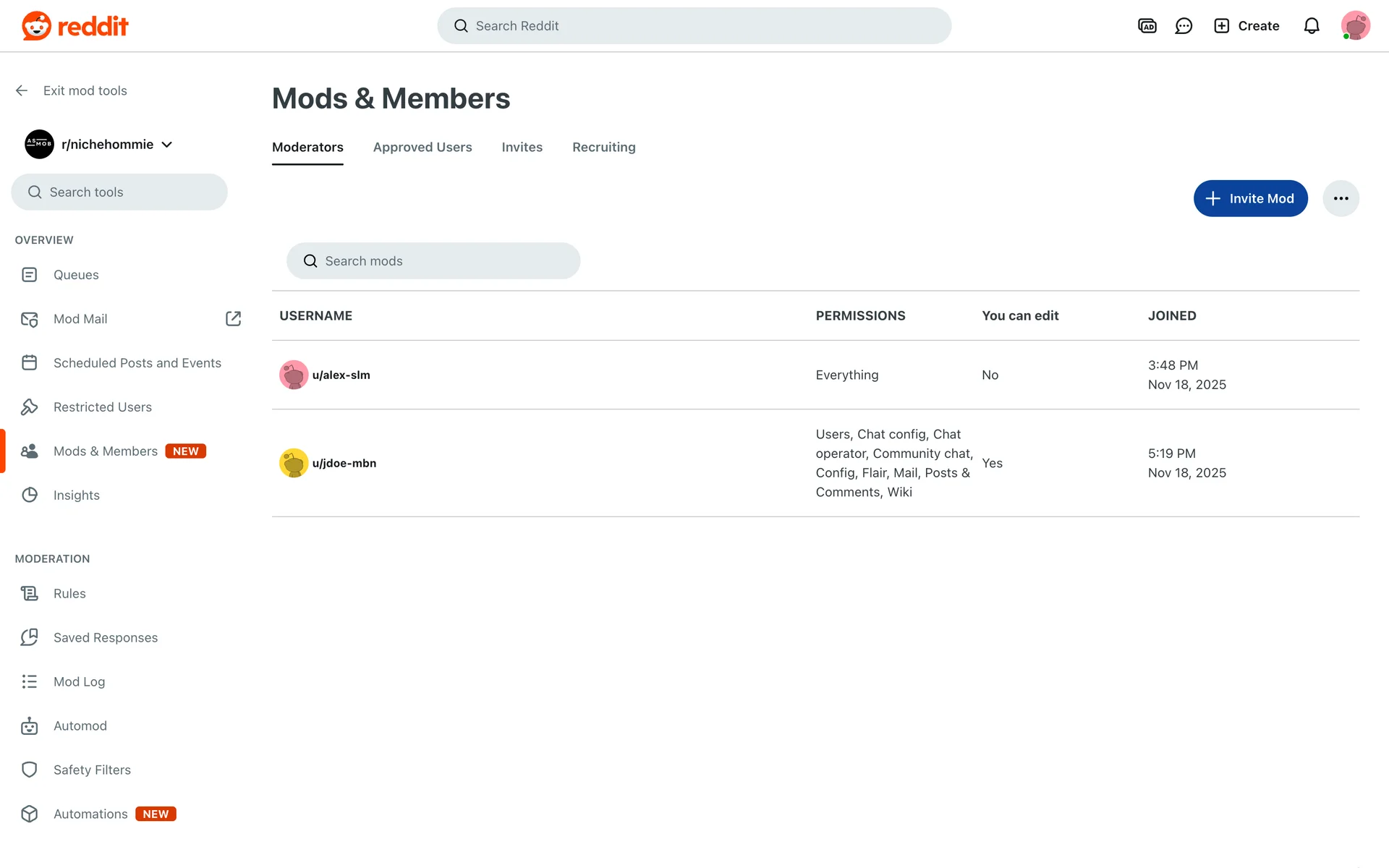
Task: Click the Insights chart icon
Action: [29, 495]
